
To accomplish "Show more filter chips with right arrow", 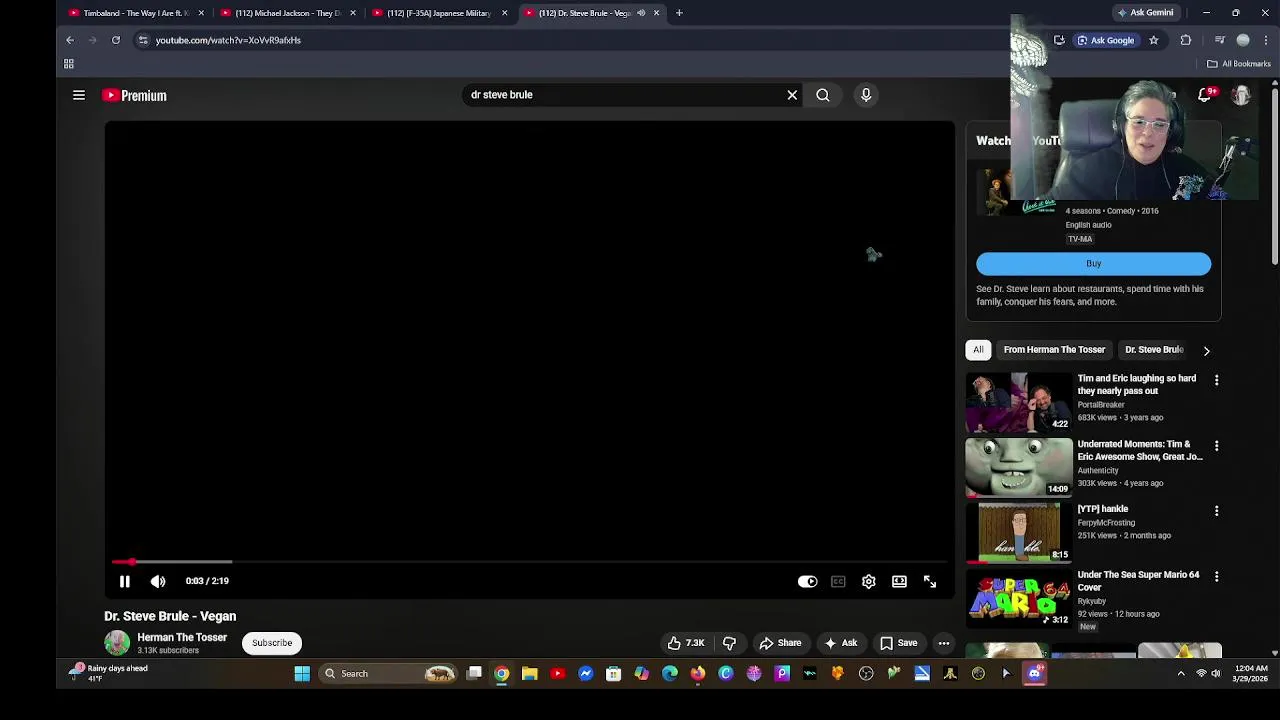I will click(x=1206, y=351).
